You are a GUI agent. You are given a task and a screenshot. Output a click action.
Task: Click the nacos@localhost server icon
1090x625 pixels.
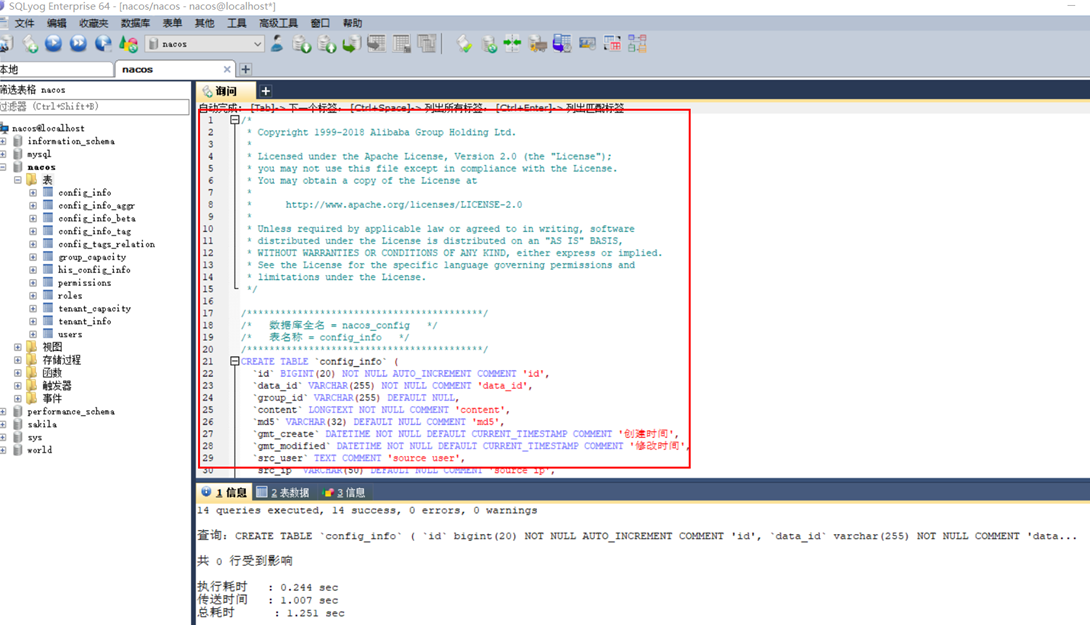coord(4,128)
